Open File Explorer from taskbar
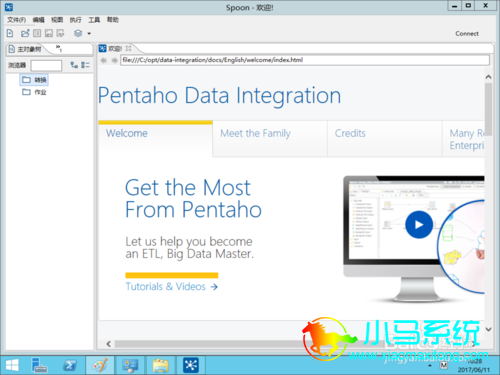Viewport: 500px width, 375px height. (x=161, y=365)
